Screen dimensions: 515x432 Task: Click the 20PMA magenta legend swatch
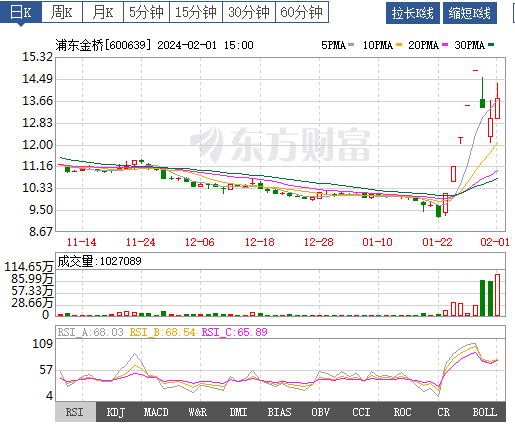click(445, 45)
